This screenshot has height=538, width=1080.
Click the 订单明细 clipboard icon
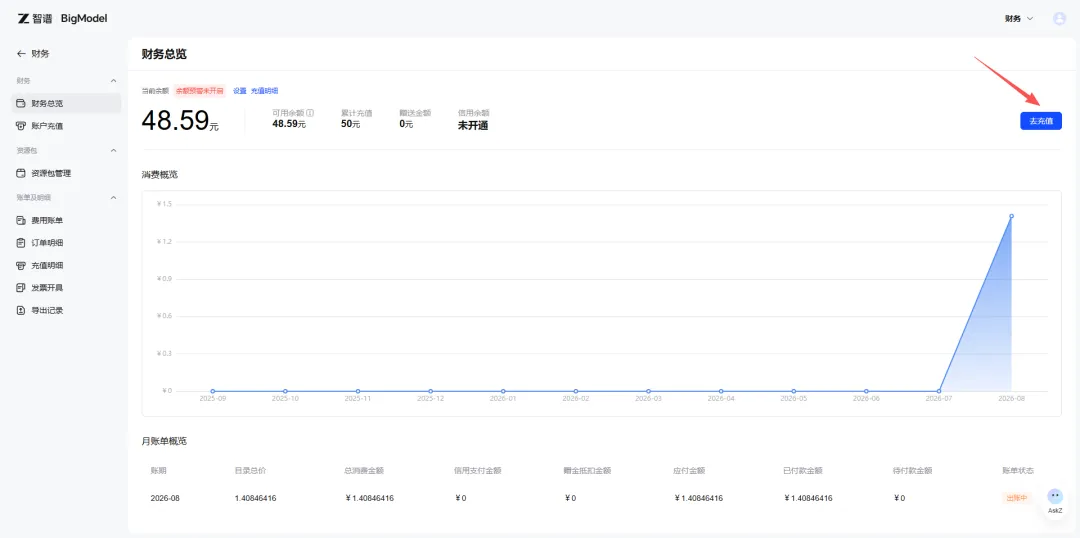21,243
